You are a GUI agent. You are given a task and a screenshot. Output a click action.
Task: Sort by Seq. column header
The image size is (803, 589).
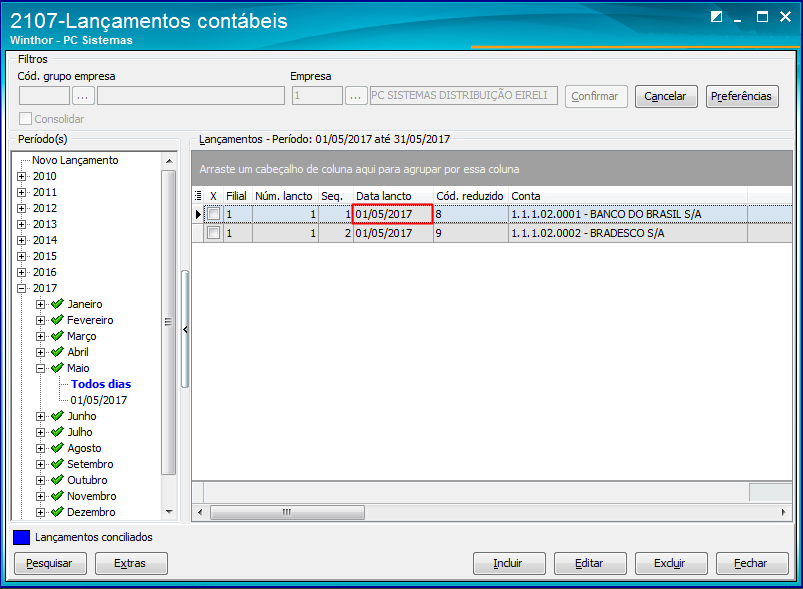pyautogui.click(x=335, y=196)
